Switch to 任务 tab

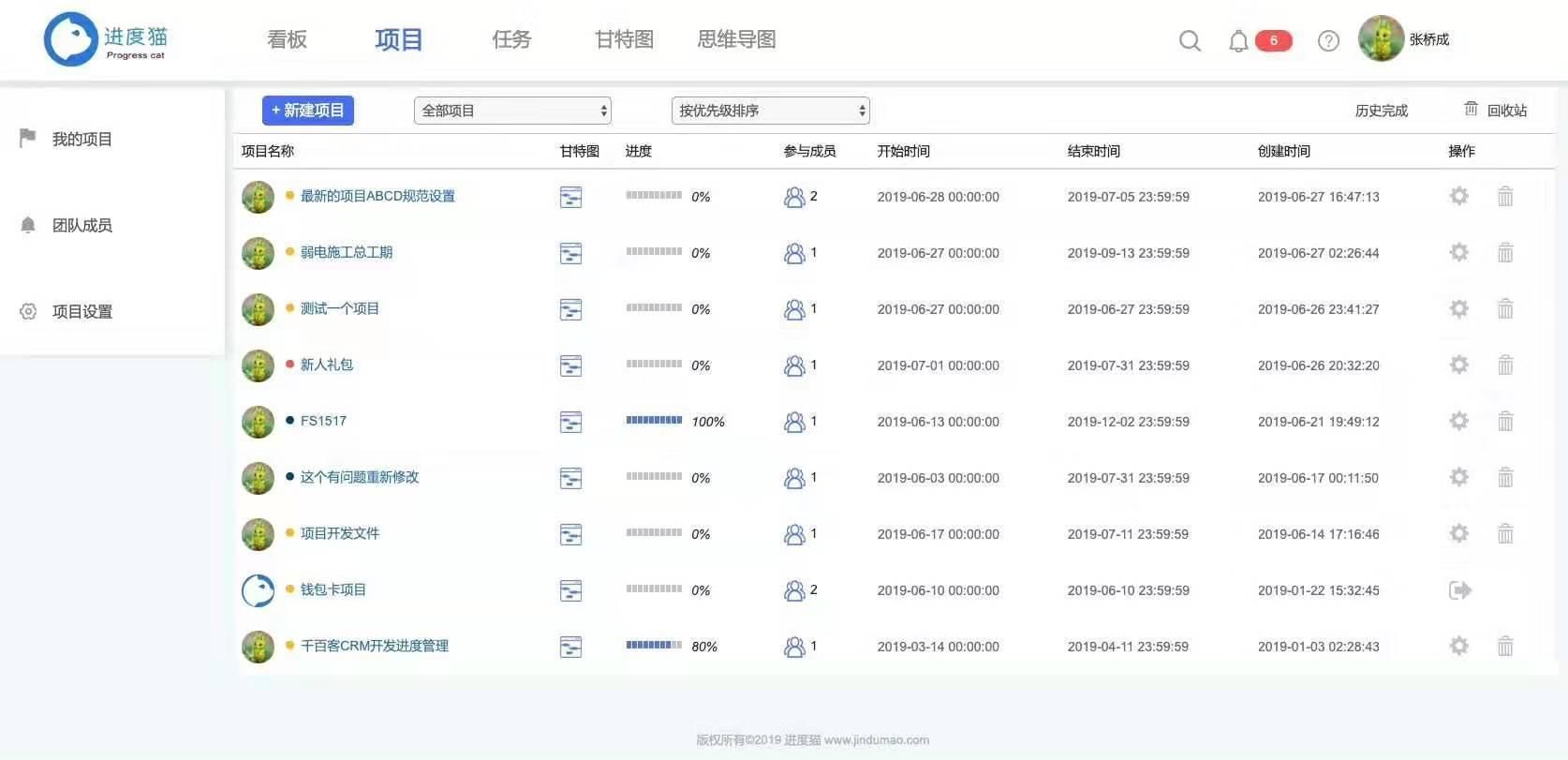(511, 39)
